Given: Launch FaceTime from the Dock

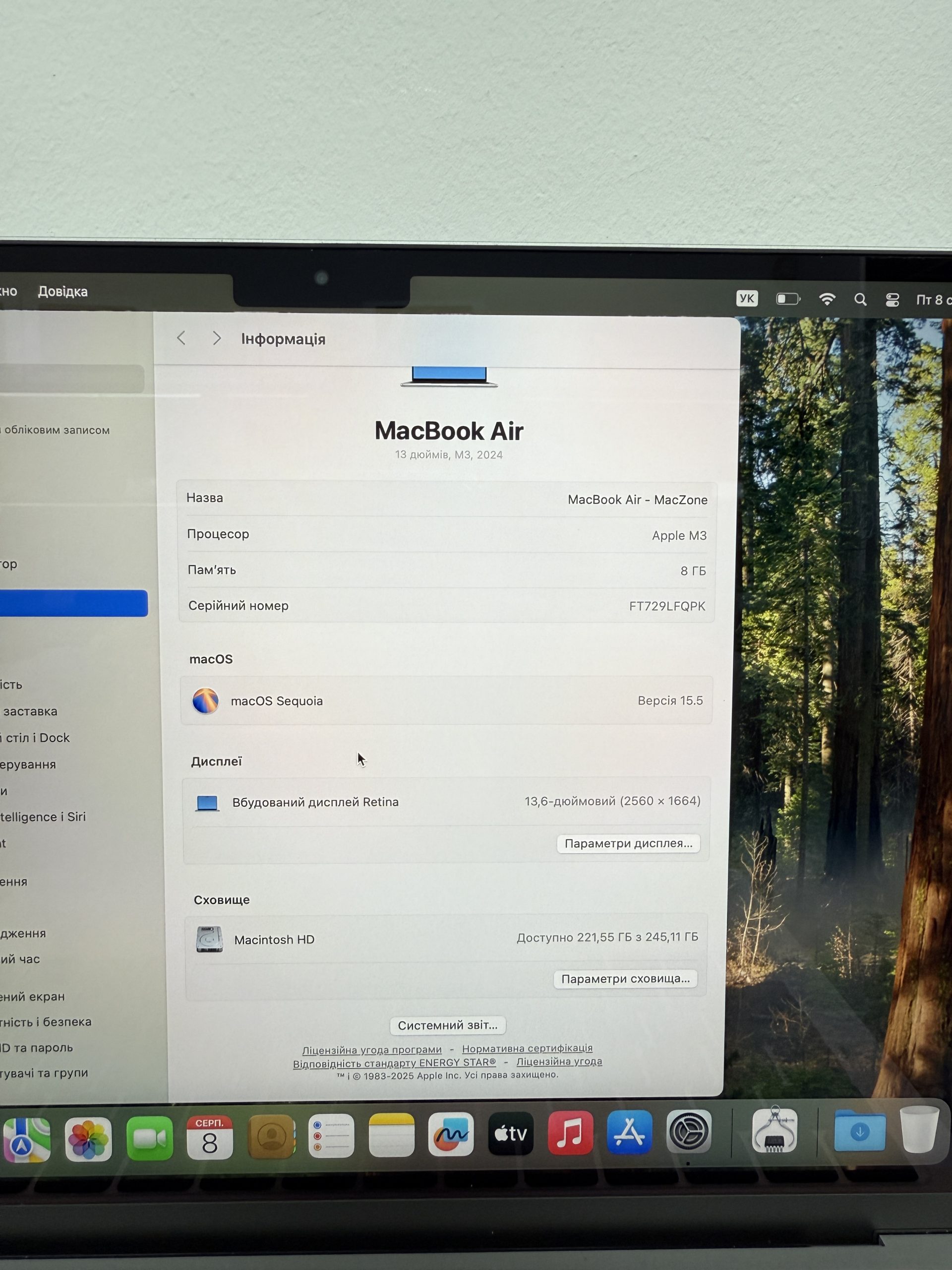Looking at the screenshot, I should point(149,1139).
